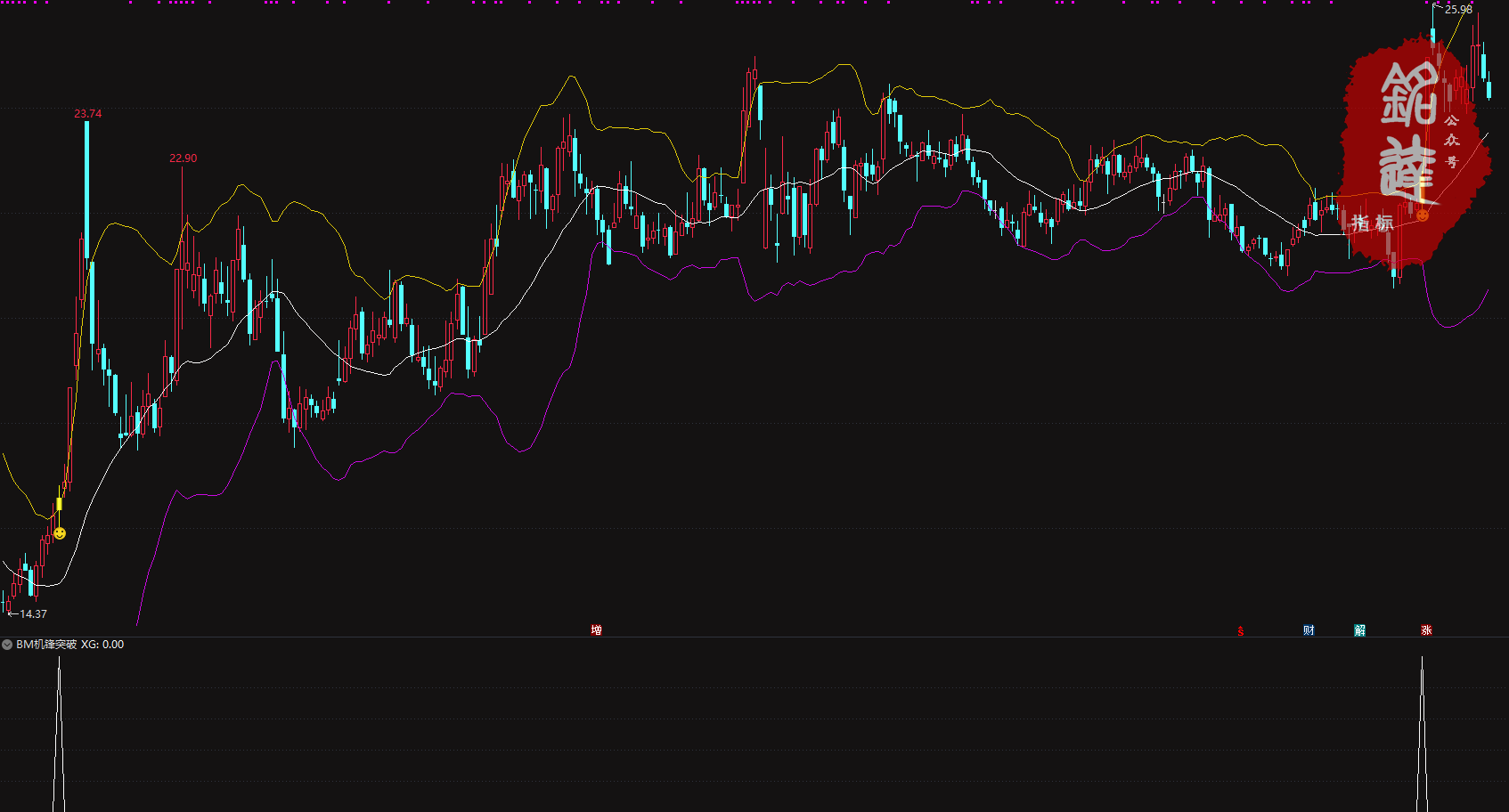Click the red 增 event marker
The image size is (1509, 812).
[596, 630]
